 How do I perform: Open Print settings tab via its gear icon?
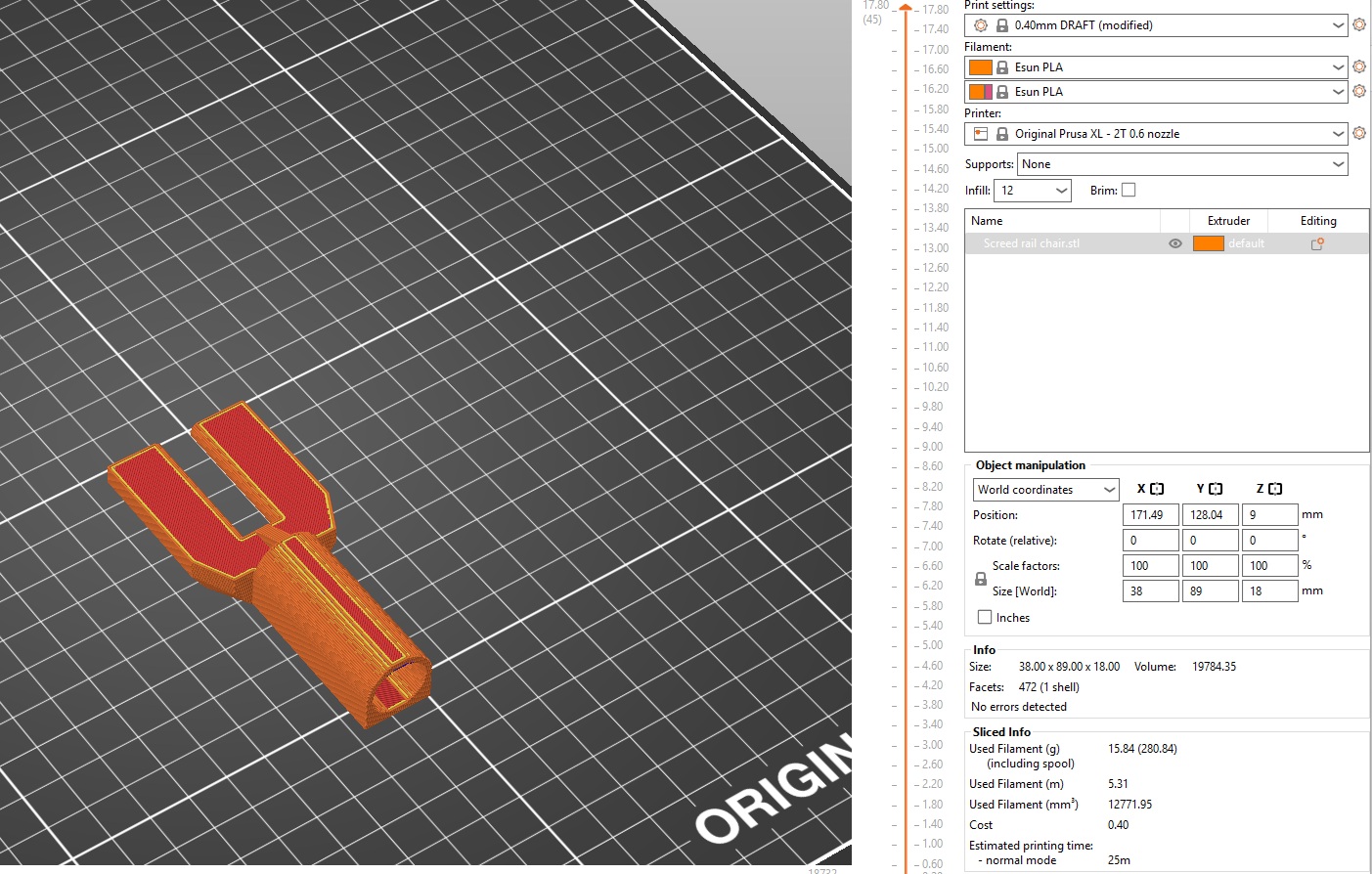(1359, 25)
